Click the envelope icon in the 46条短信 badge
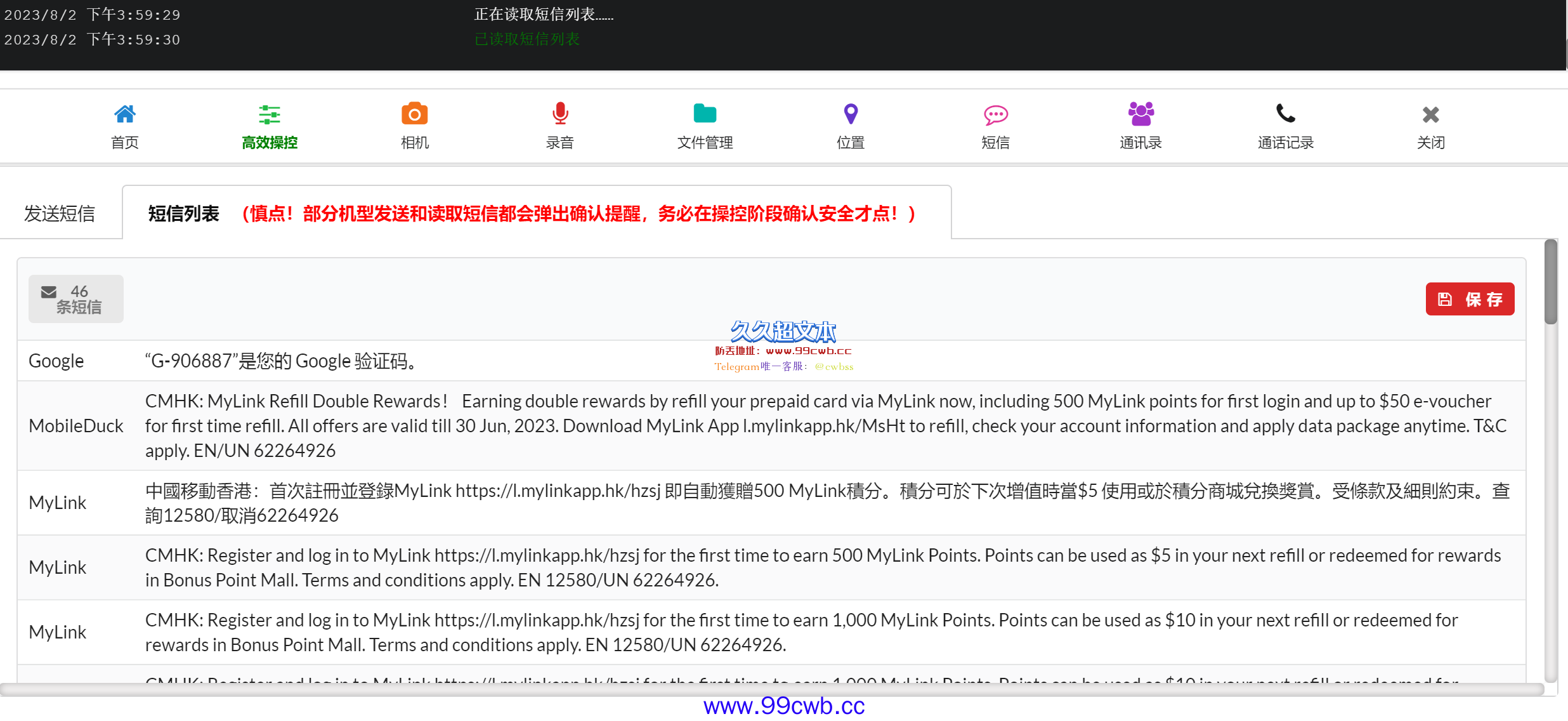The image size is (1568, 721). [x=49, y=292]
